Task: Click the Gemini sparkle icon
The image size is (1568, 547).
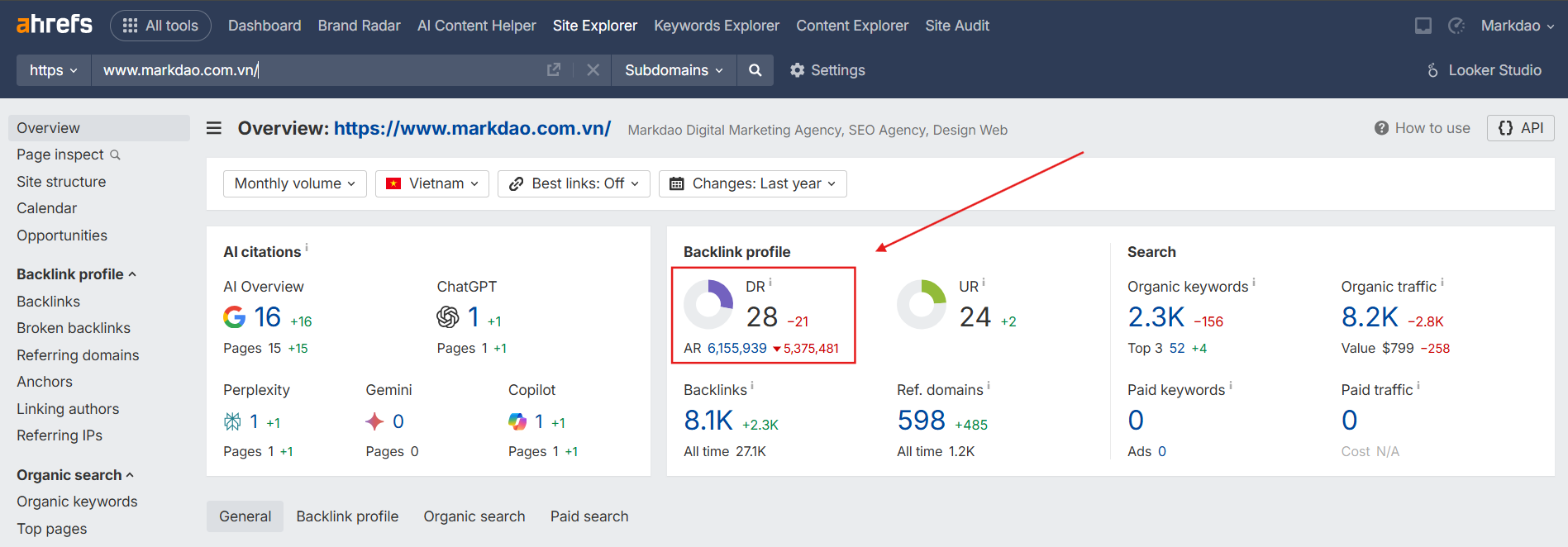Action: coord(374,422)
